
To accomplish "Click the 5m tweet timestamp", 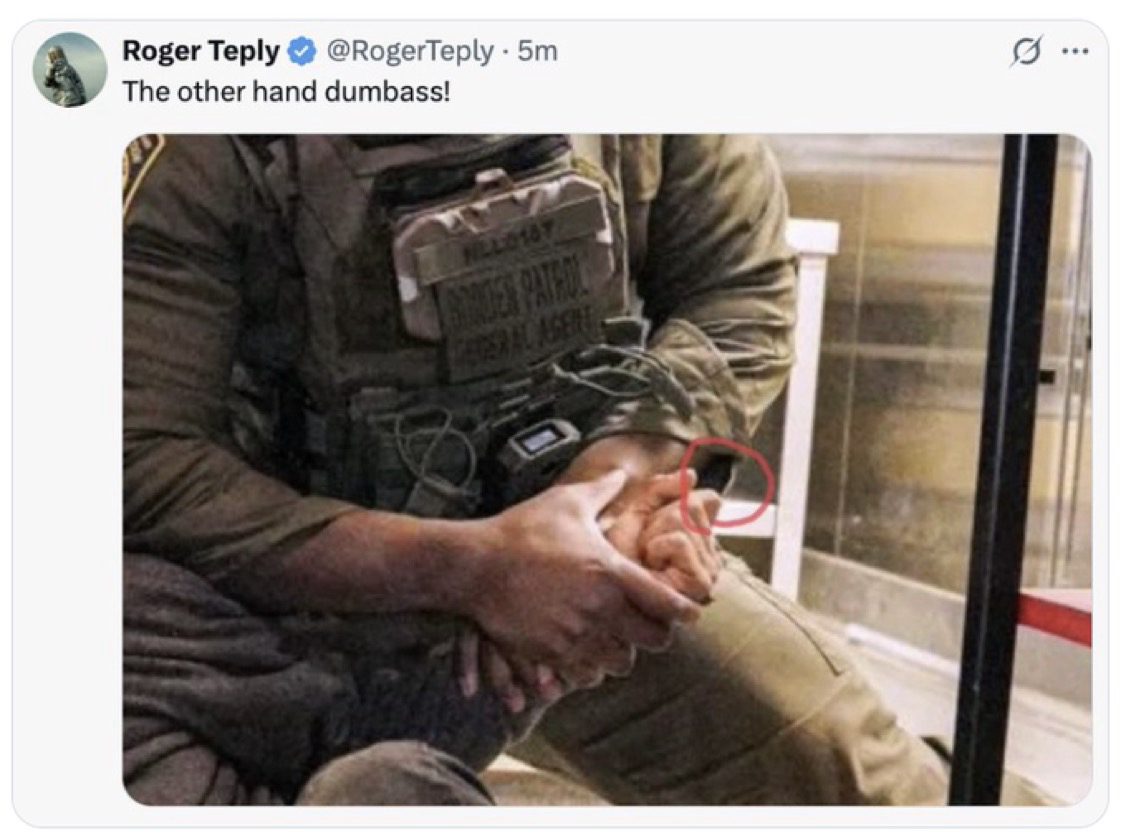I will [x=537, y=50].
